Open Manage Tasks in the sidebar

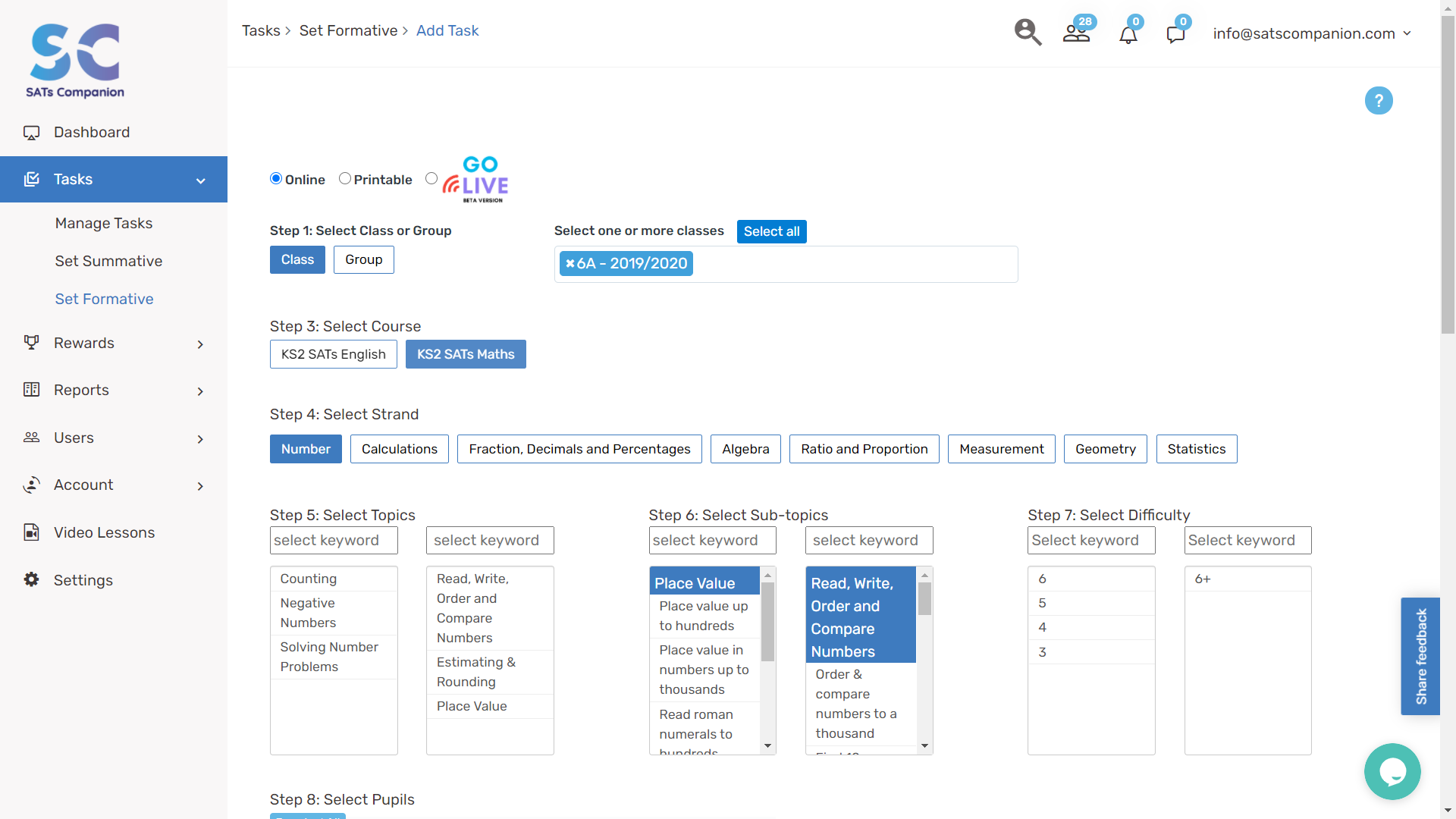click(x=104, y=223)
